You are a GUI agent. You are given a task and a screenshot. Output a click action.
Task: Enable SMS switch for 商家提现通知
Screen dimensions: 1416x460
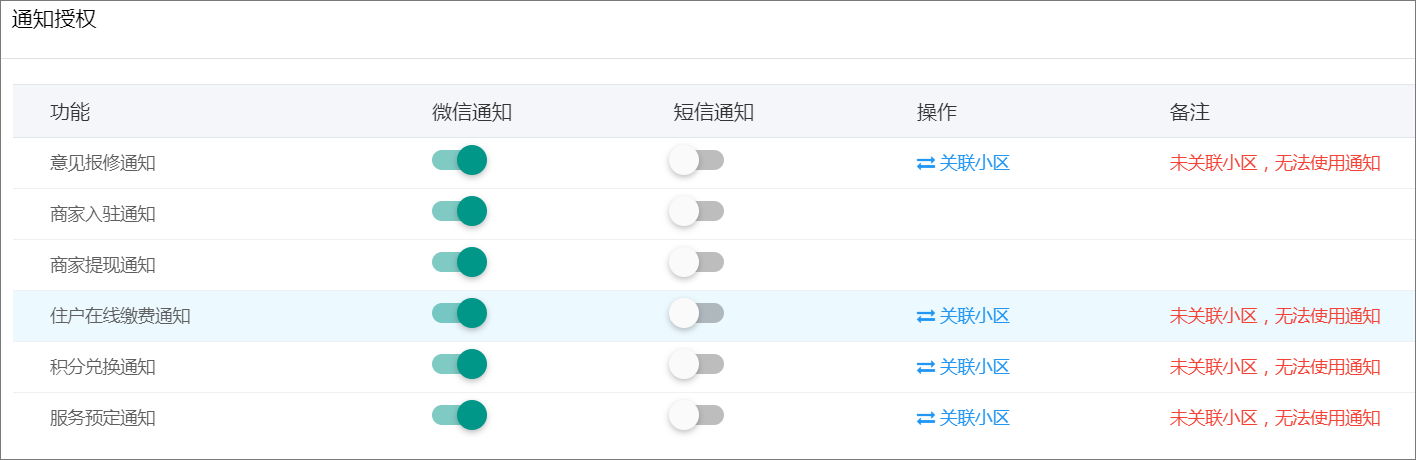[x=696, y=262]
